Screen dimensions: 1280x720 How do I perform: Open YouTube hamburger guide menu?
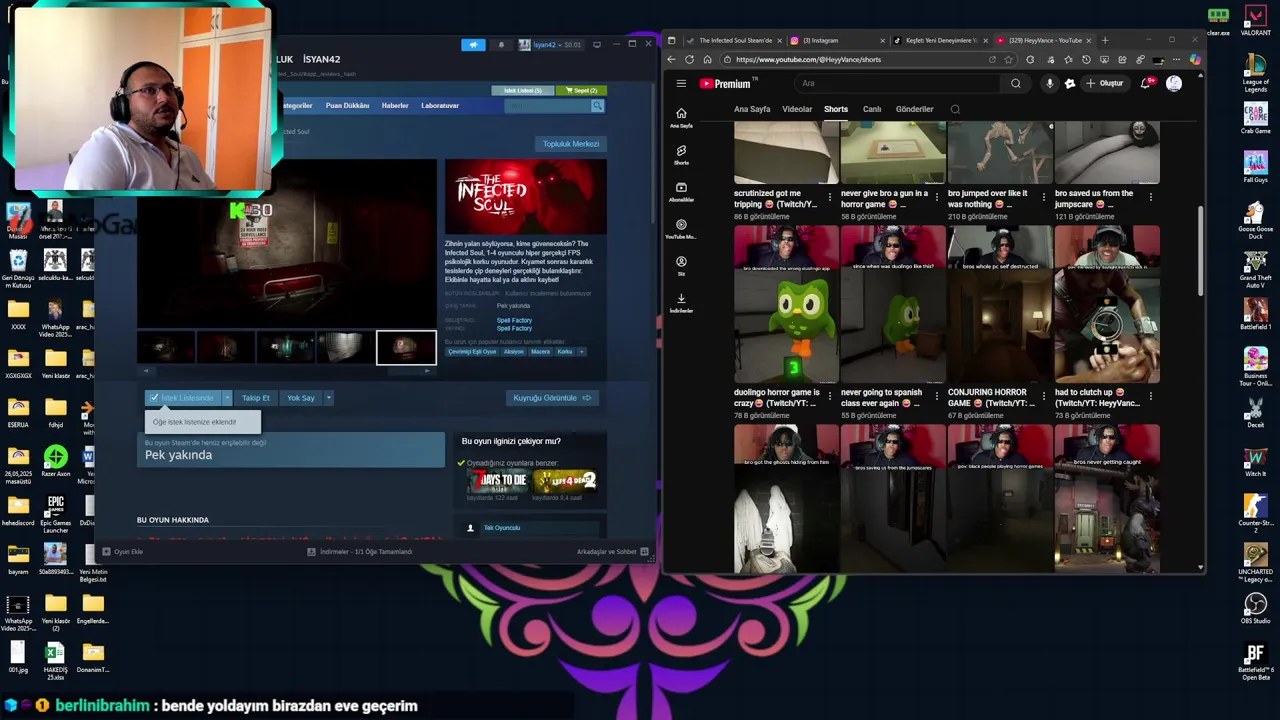click(x=681, y=84)
